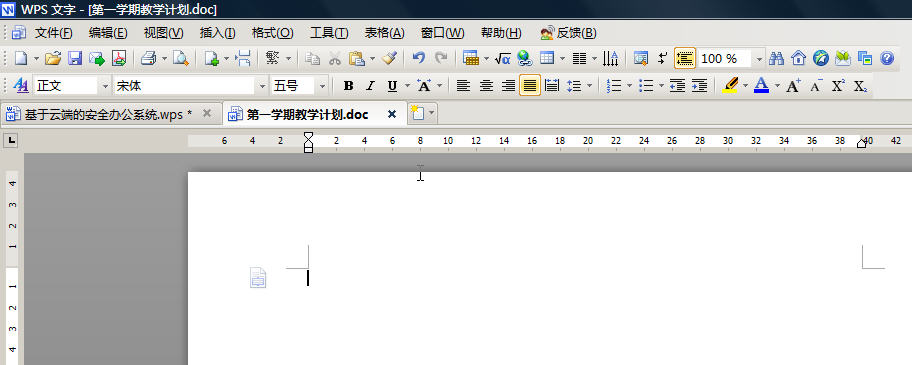Toggle underline formatting
This screenshot has width=912, height=365.
pos(392,86)
